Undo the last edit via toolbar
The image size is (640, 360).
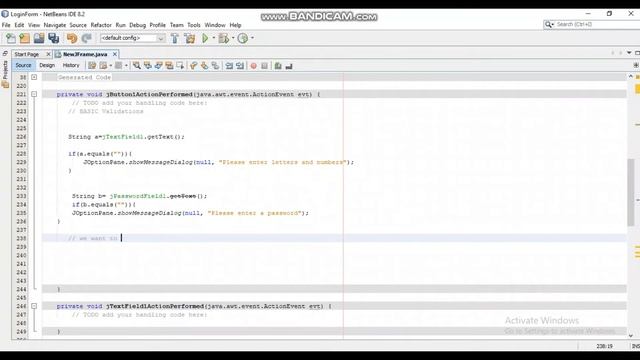point(72,38)
